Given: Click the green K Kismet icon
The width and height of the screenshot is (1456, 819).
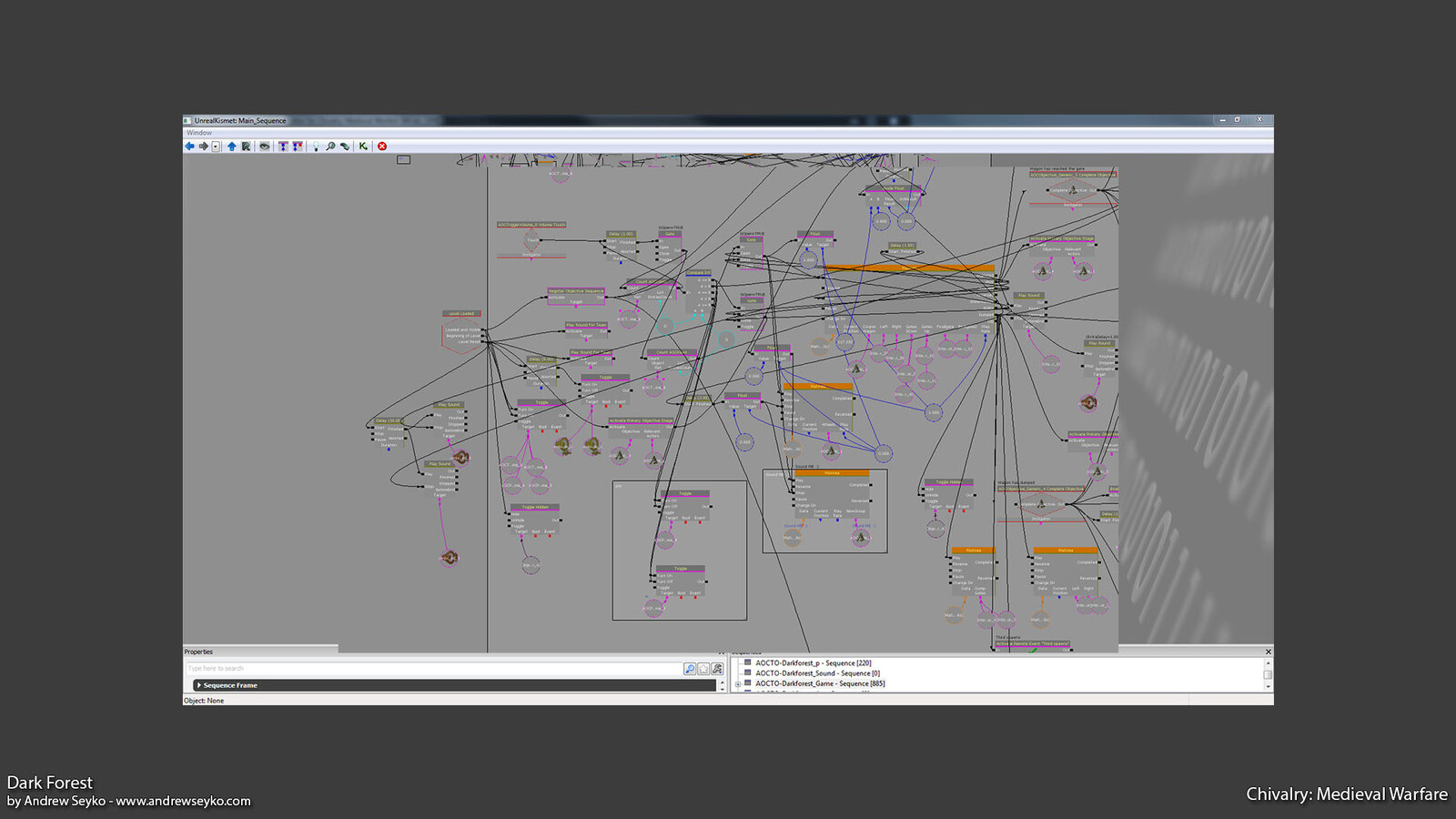Looking at the screenshot, I should tap(363, 146).
